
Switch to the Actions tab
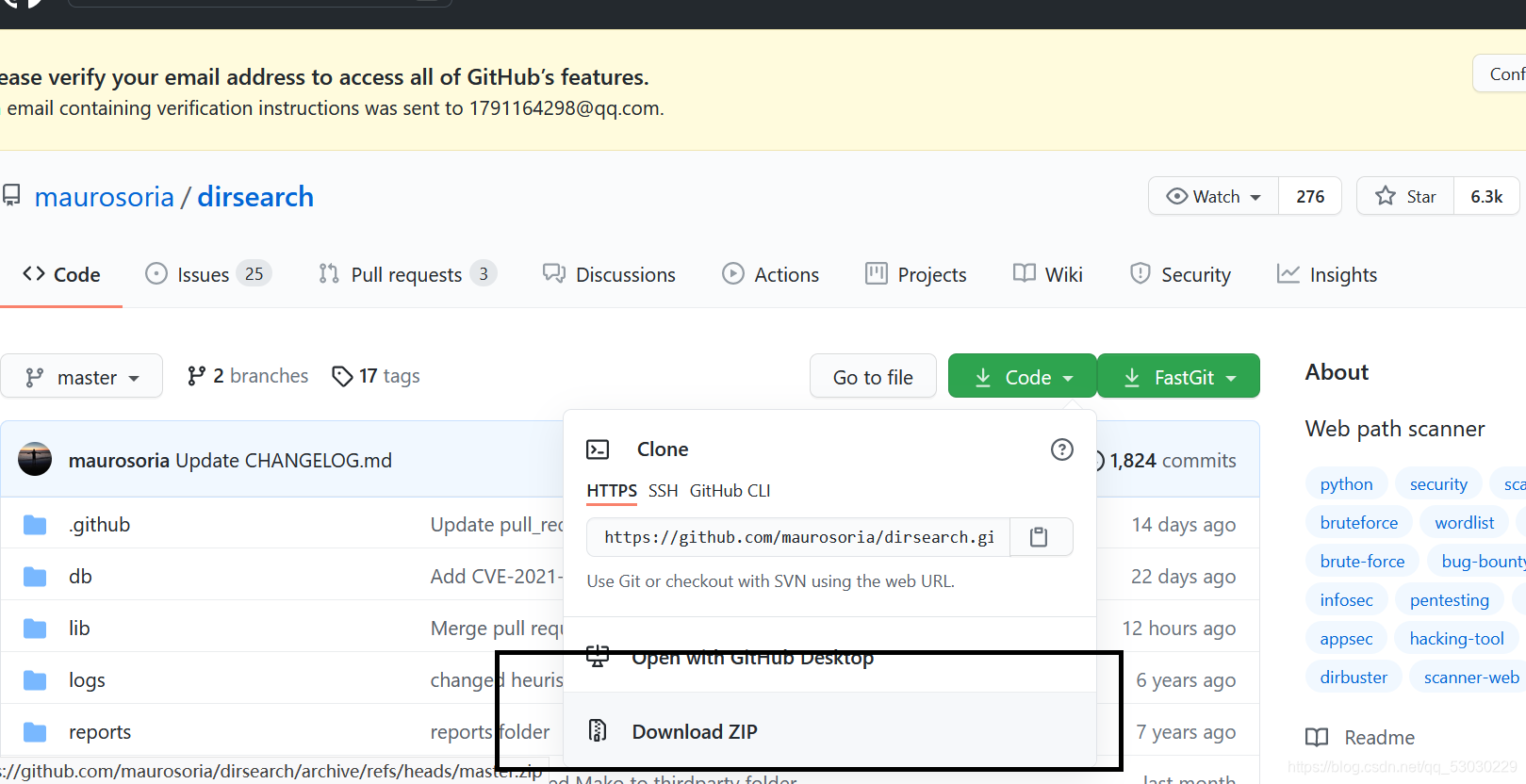[770, 274]
